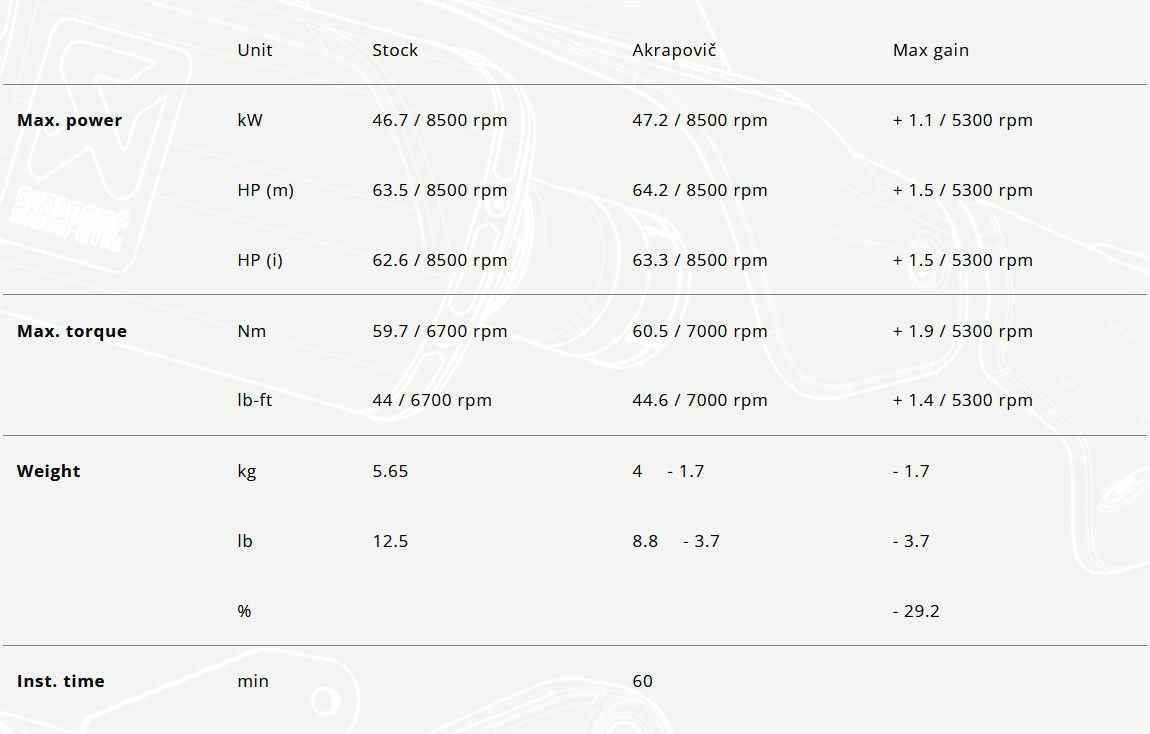Screen dimensions: 1150x734
Task: Click the "Inst. time" row label
Action: pyautogui.click(x=60, y=681)
